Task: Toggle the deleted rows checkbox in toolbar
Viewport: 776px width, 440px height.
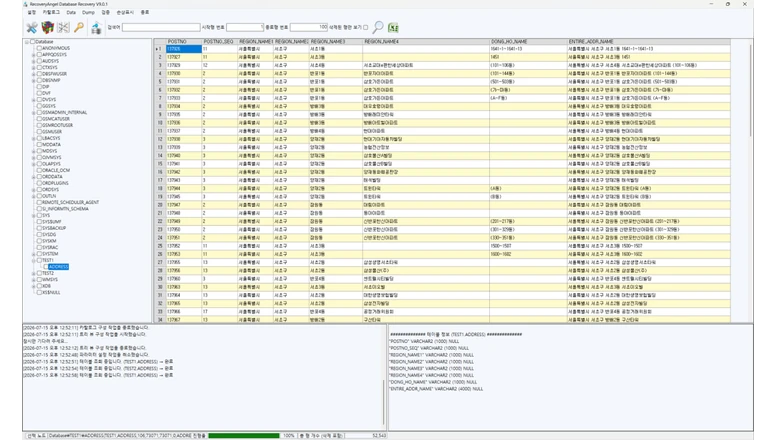Action: pyautogui.click(x=366, y=27)
